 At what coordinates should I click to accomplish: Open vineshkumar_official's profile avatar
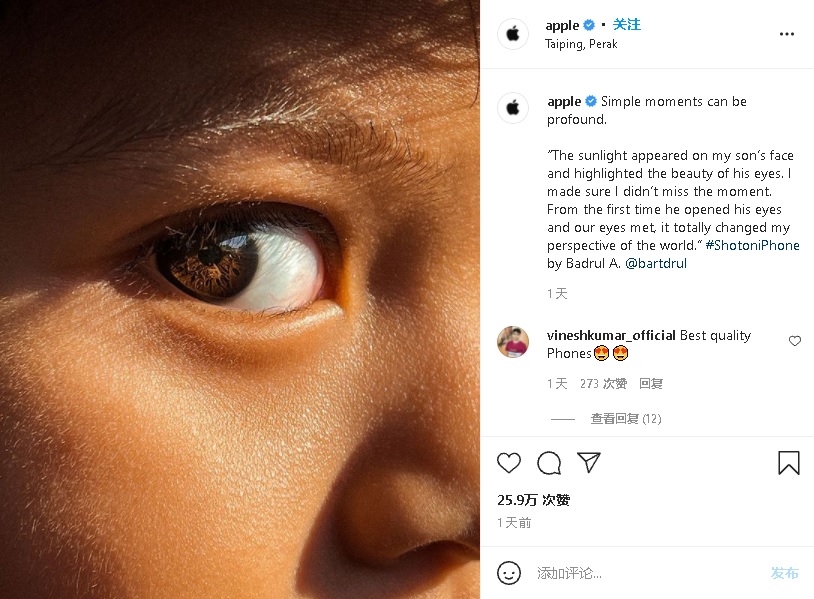point(513,342)
